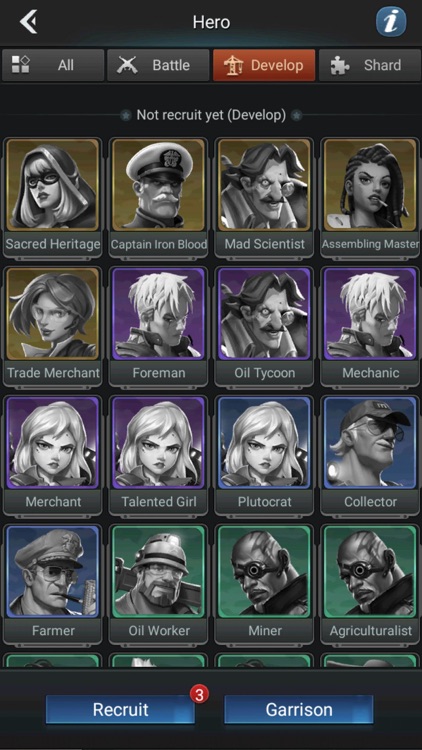Screen dimensions: 422x750
Task: Select the Oil Tycoon thumbnail
Action: pyautogui.click(x=264, y=313)
